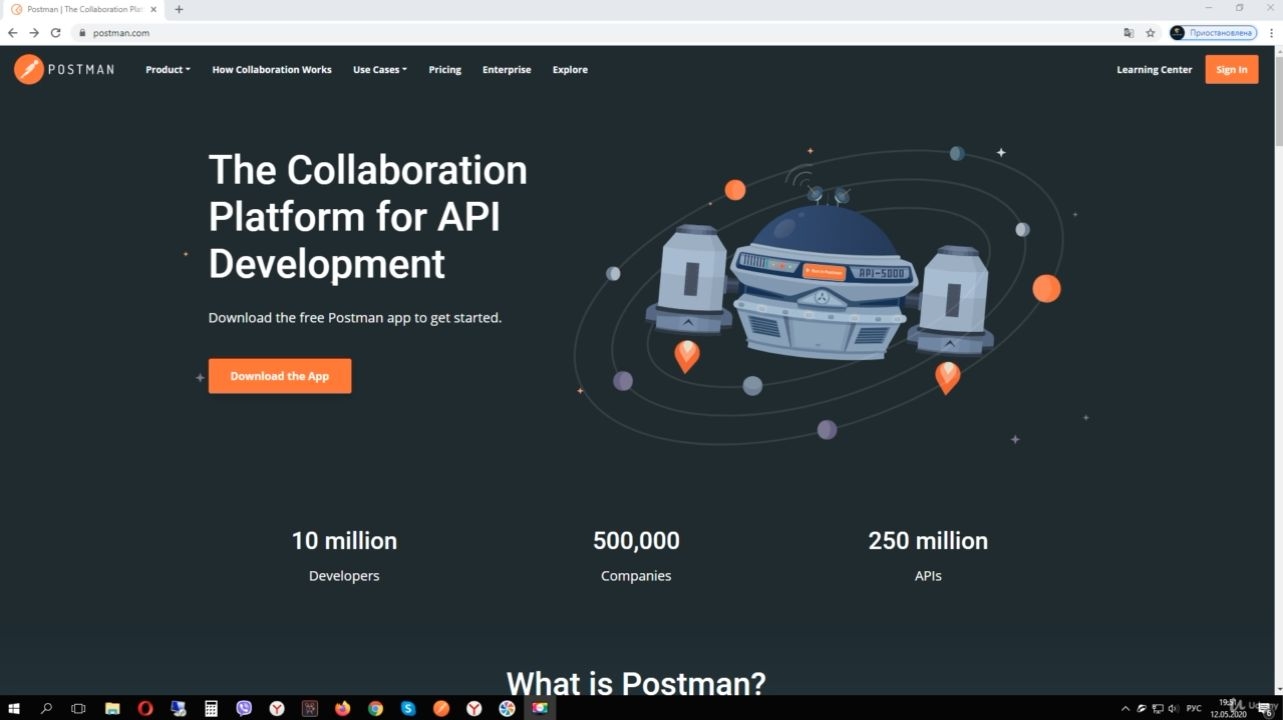Screen dimensions: 1283x720
Task: Go to the Pricing page
Action: [x=445, y=70]
